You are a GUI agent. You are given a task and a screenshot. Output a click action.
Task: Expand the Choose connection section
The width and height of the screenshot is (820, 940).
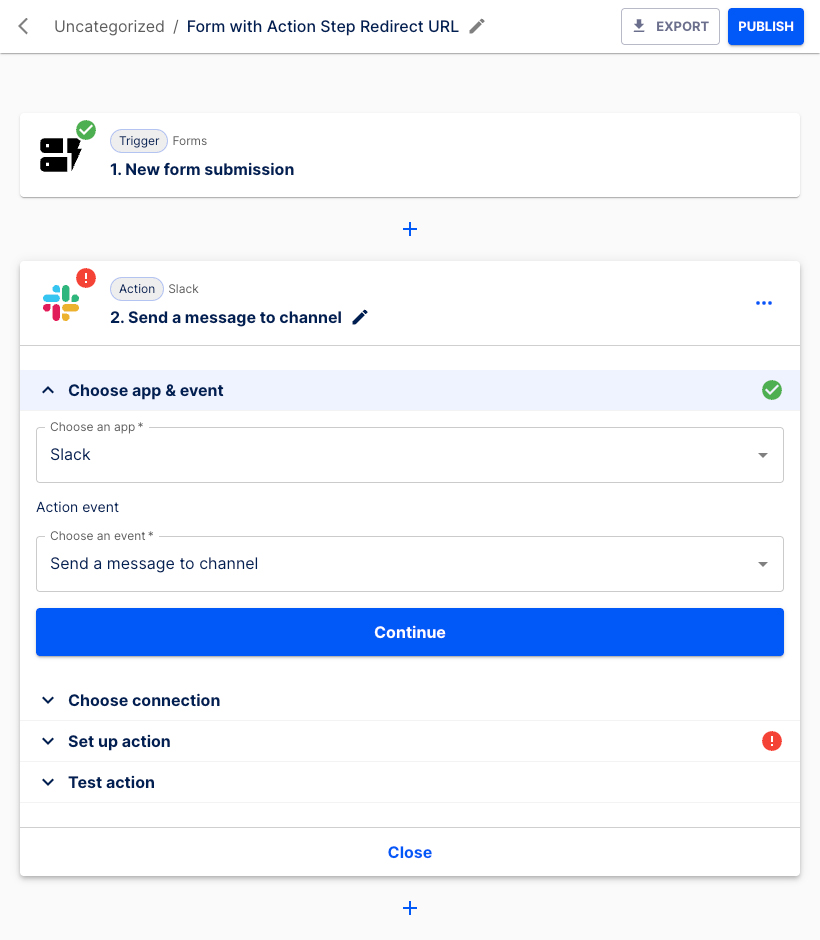pyautogui.click(x=48, y=700)
